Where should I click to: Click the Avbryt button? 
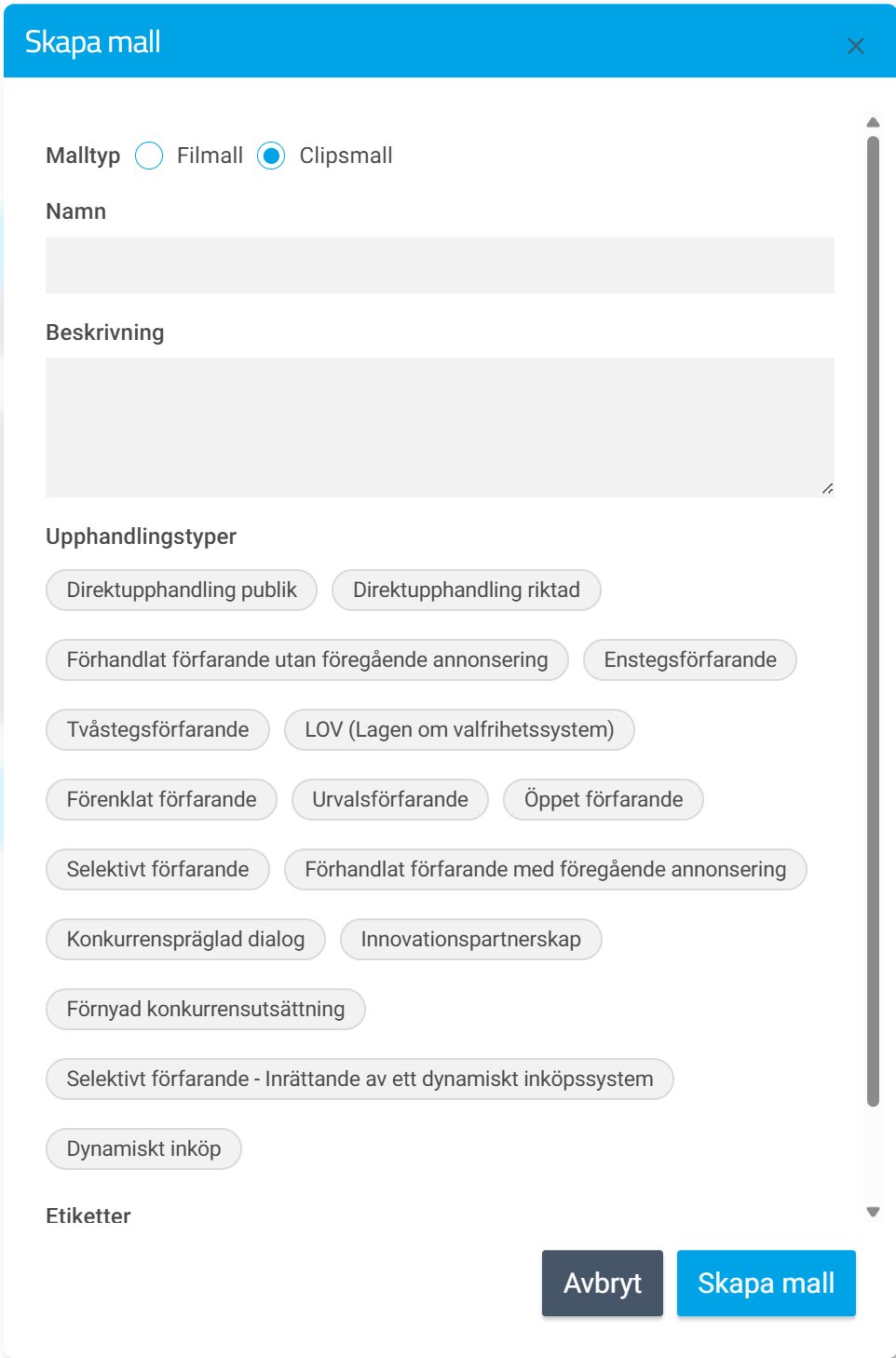(x=602, y=1283)
